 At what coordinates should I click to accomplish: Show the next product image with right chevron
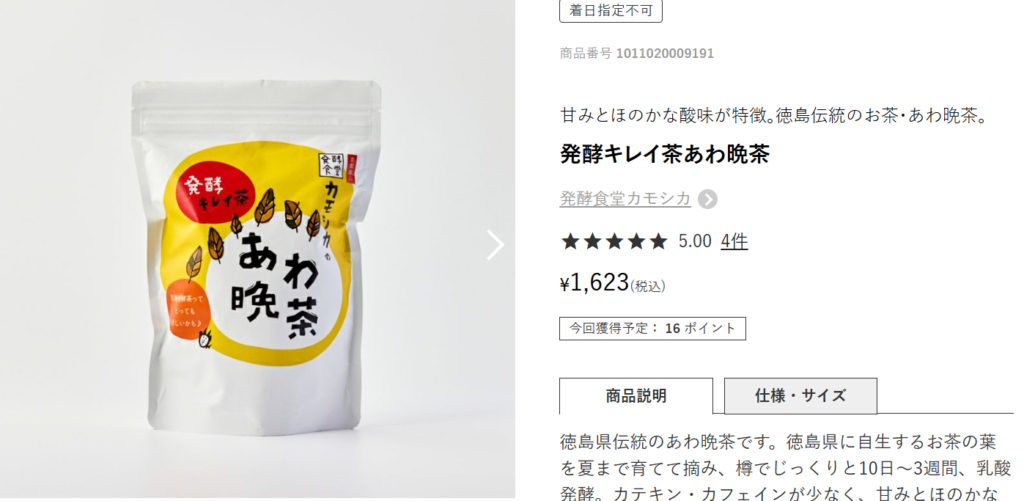click(x=496, y=245)
